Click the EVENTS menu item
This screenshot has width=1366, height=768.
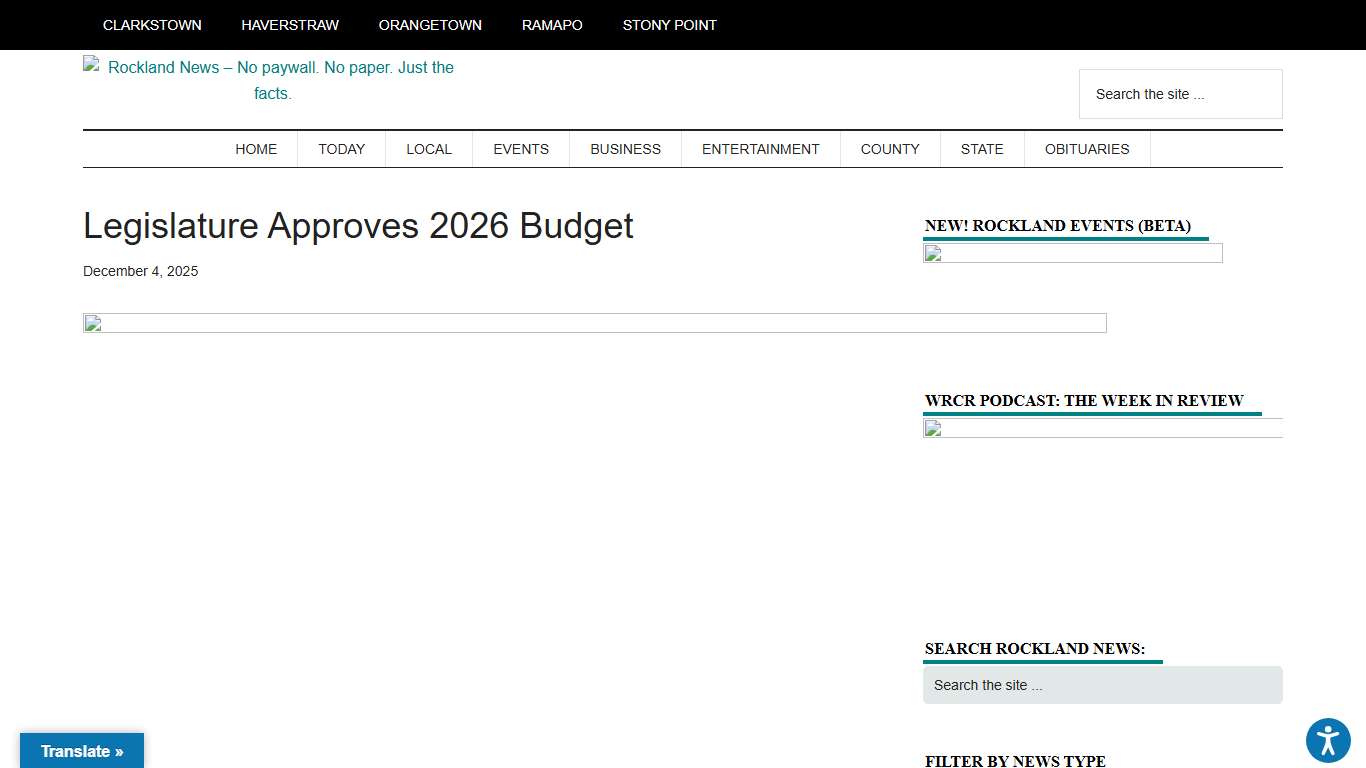521,149
